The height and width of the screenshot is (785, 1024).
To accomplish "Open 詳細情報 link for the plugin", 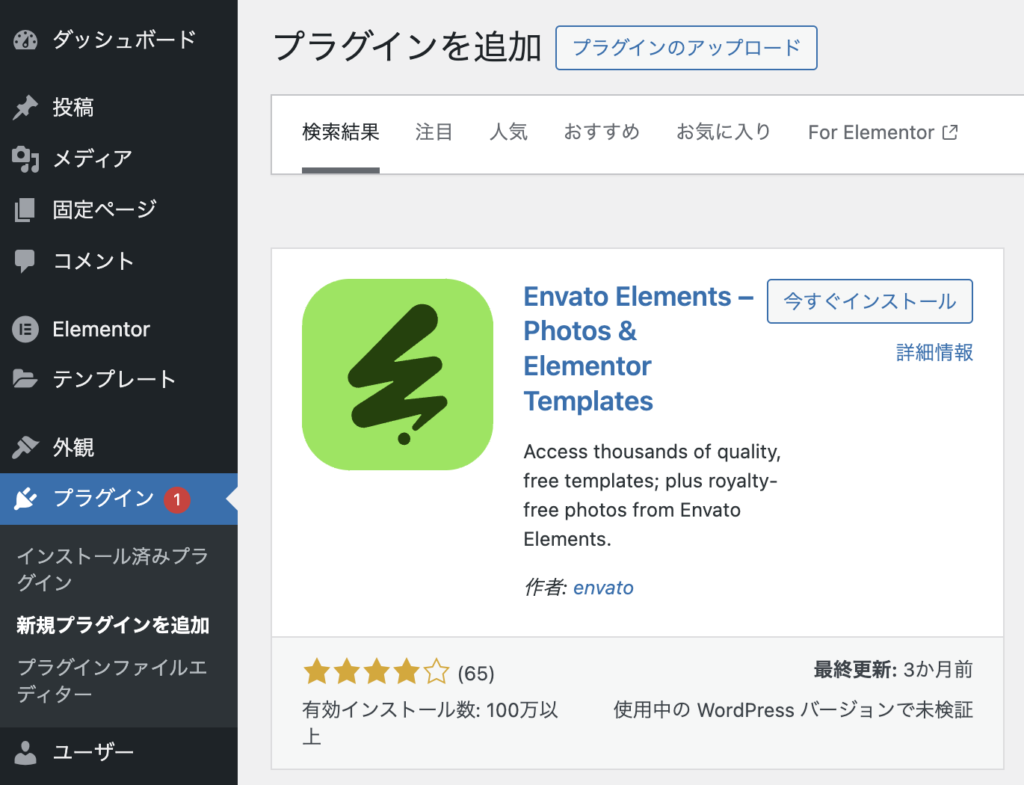I will (x=935, y=353).
